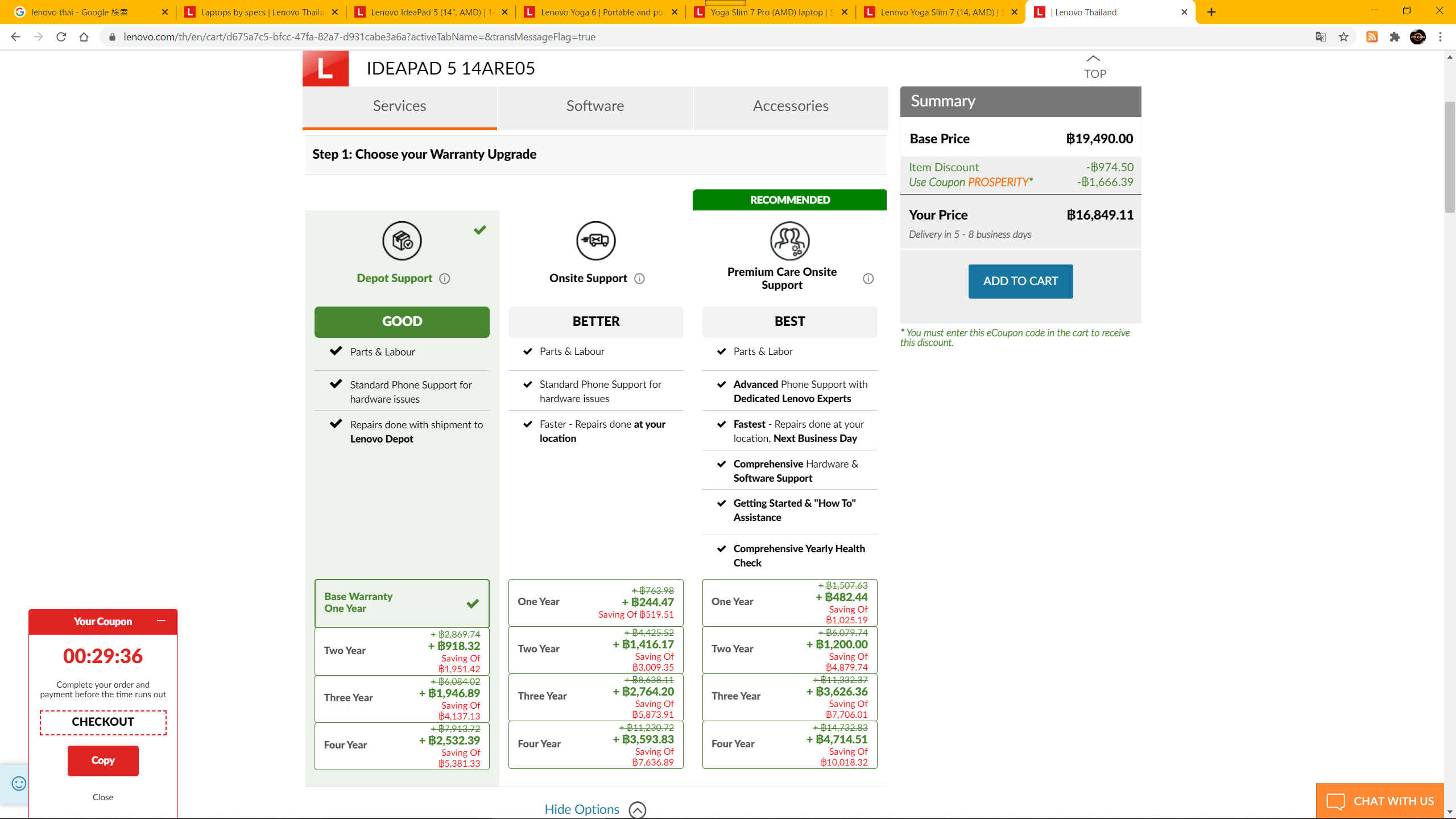This screenshot has width=1456, height=819.
Task: Click the browser forward arrow
Action: coord(38,37)
